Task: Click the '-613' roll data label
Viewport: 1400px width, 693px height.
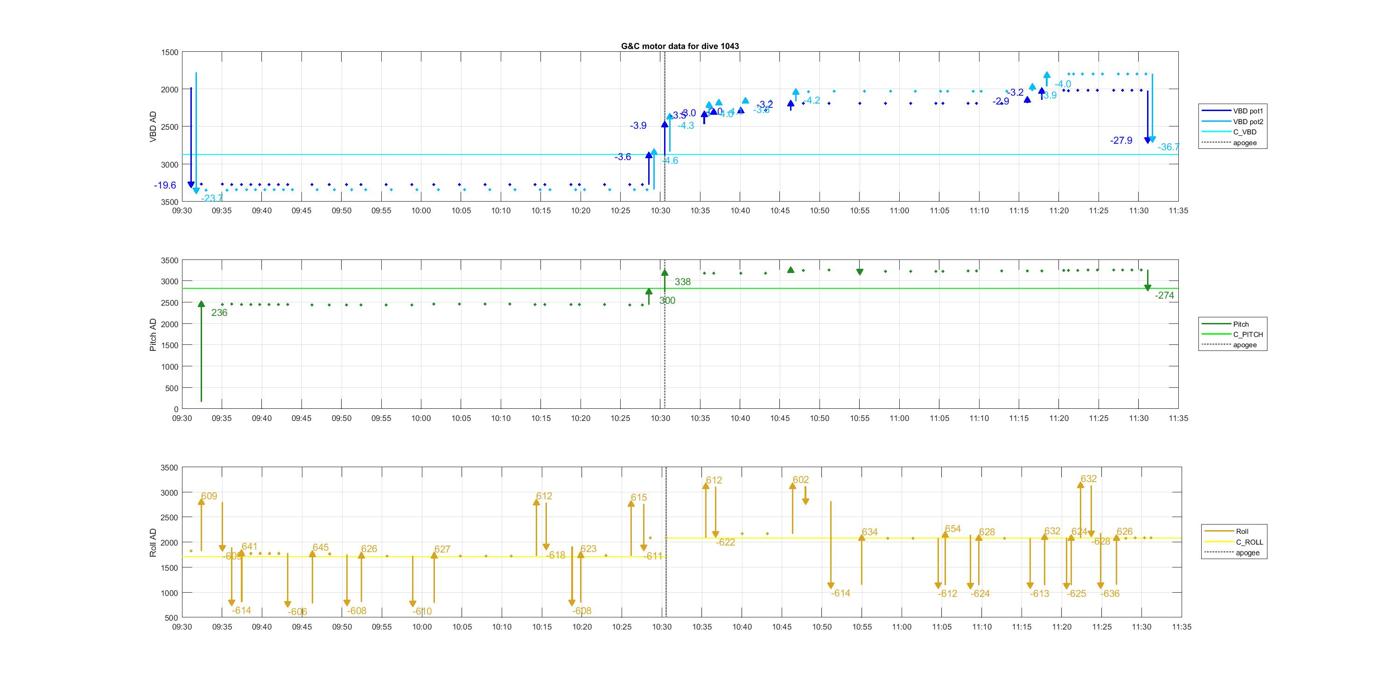Action: pos(1040,593)
